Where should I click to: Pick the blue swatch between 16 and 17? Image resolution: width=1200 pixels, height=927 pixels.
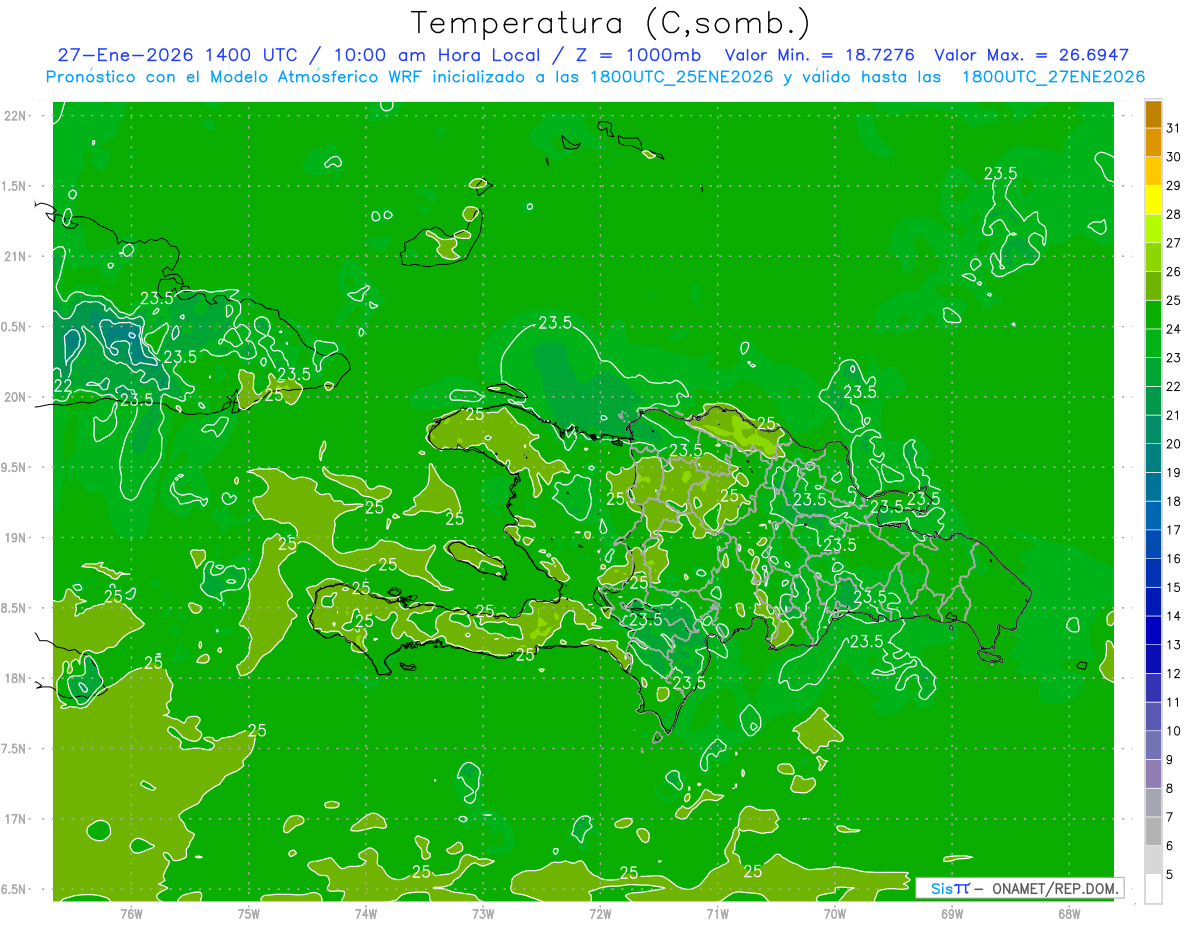(1153, 545)
